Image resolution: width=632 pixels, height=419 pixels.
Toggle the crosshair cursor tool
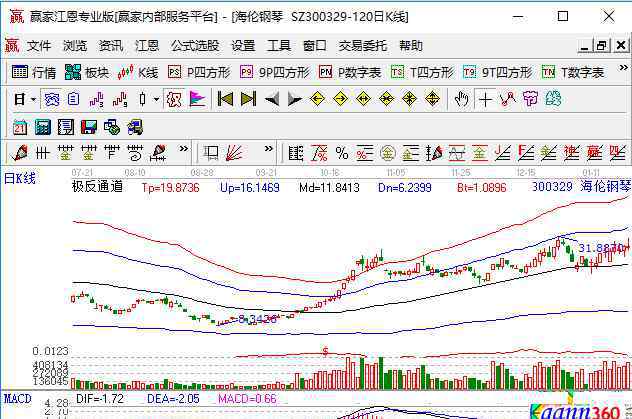[x=485, y=99]
